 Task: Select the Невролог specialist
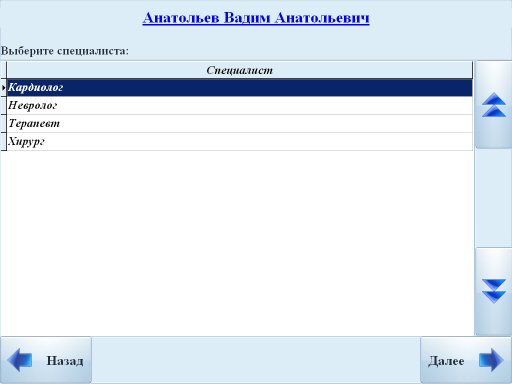240,106
